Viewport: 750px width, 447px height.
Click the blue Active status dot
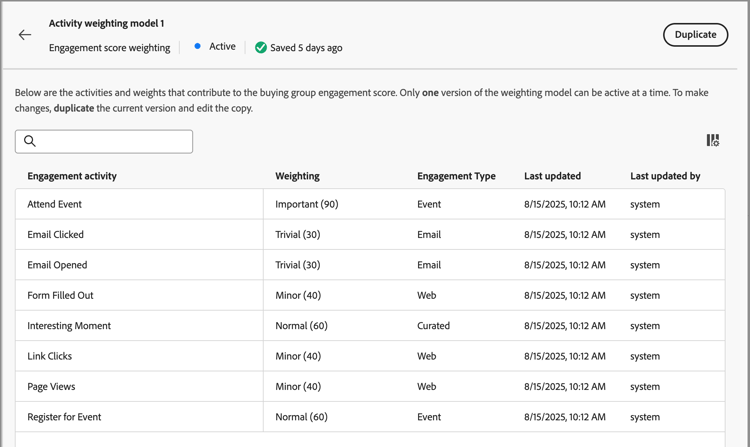pos(198,46)
